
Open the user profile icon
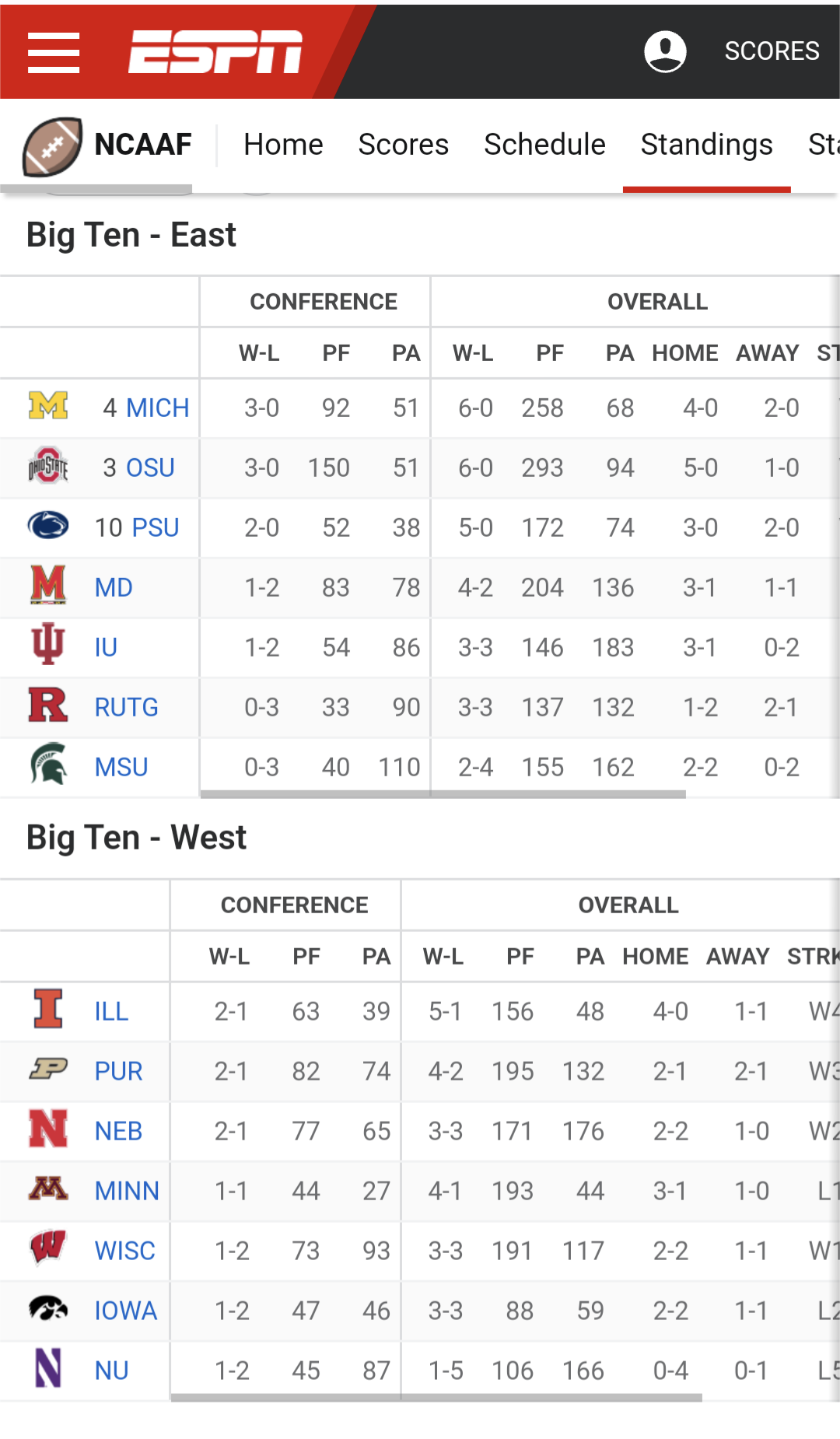click(665, 51)
